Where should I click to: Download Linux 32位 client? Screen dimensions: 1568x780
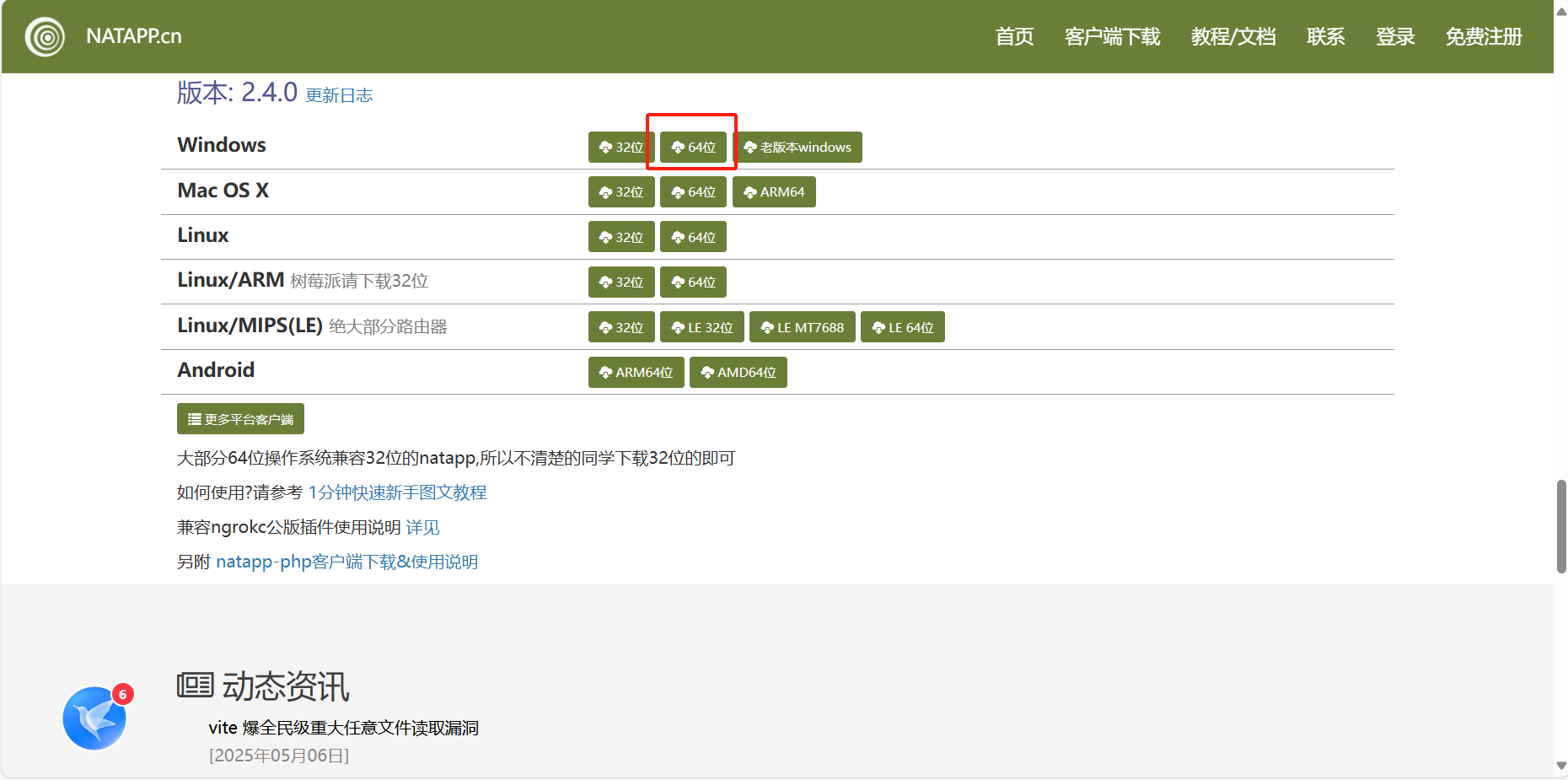click(x=621, y=237)
